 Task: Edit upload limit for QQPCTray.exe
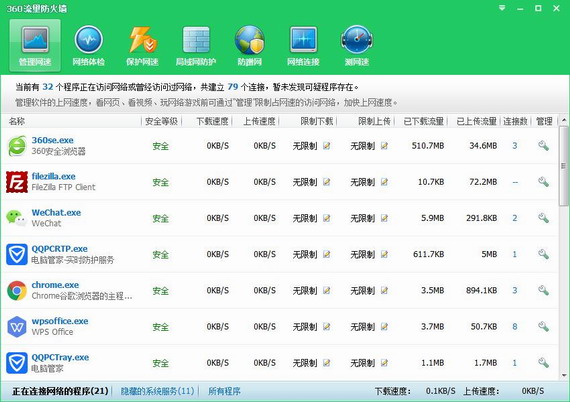click(384, 363)
